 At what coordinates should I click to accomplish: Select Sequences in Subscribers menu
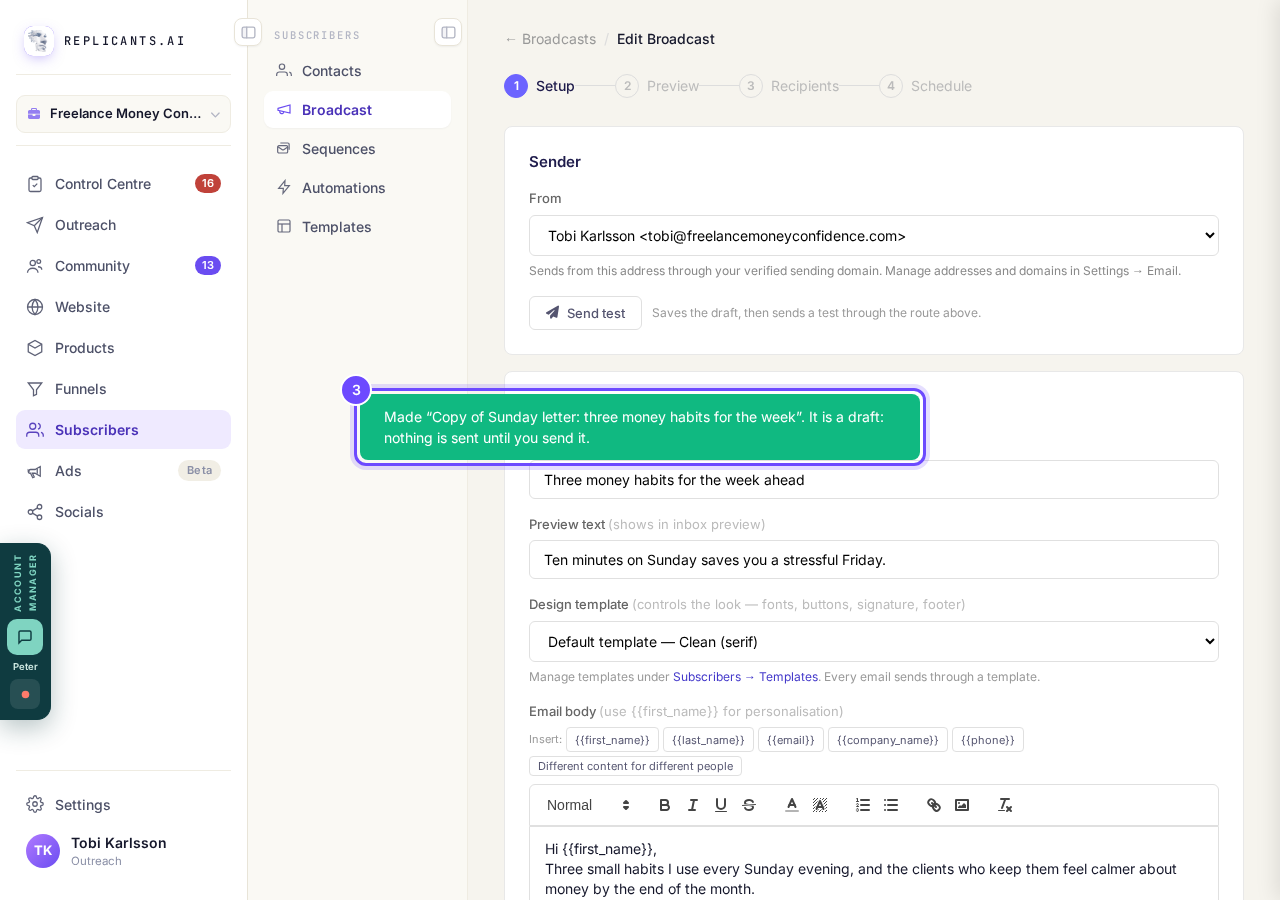[x=357, y=149]
